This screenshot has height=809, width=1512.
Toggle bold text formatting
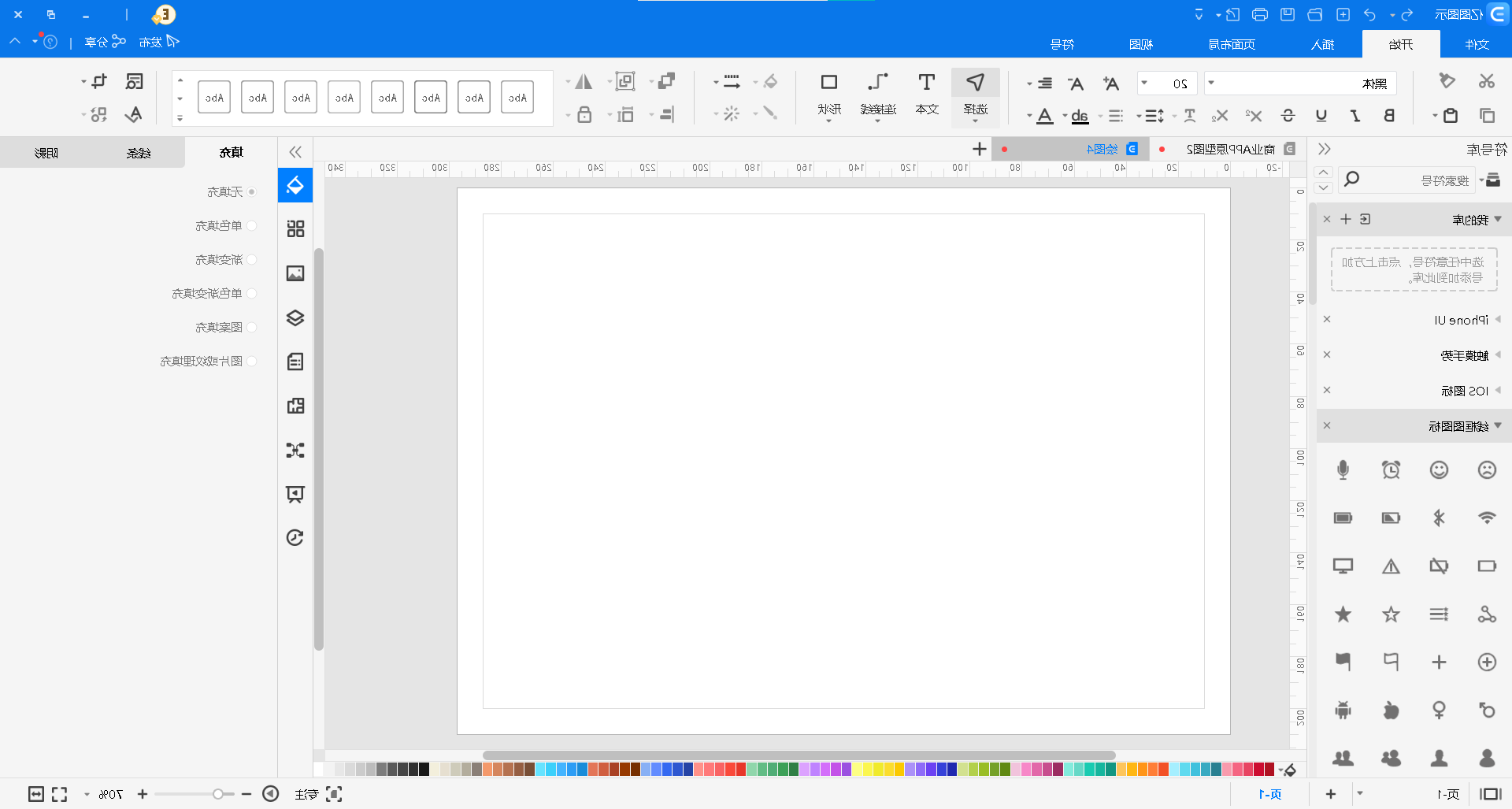1389,116
